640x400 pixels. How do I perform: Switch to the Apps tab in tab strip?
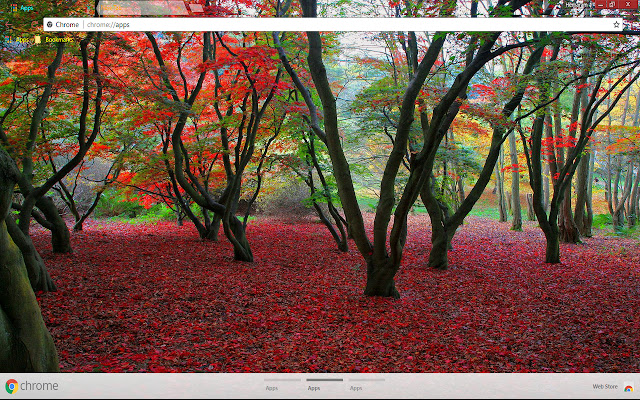coord(49,8)
